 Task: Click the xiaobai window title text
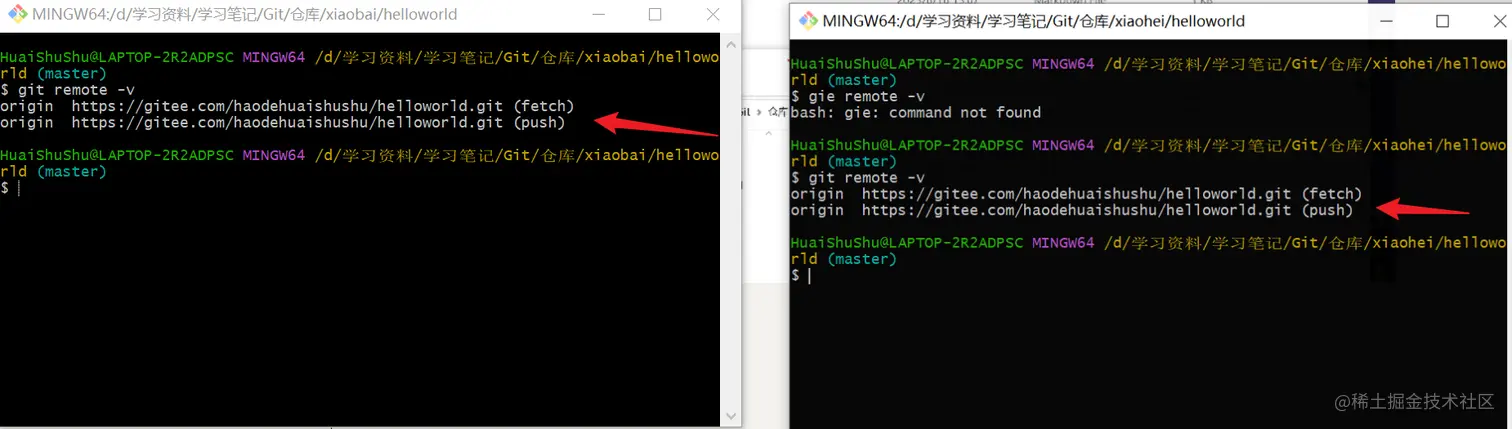click(245, 14)
